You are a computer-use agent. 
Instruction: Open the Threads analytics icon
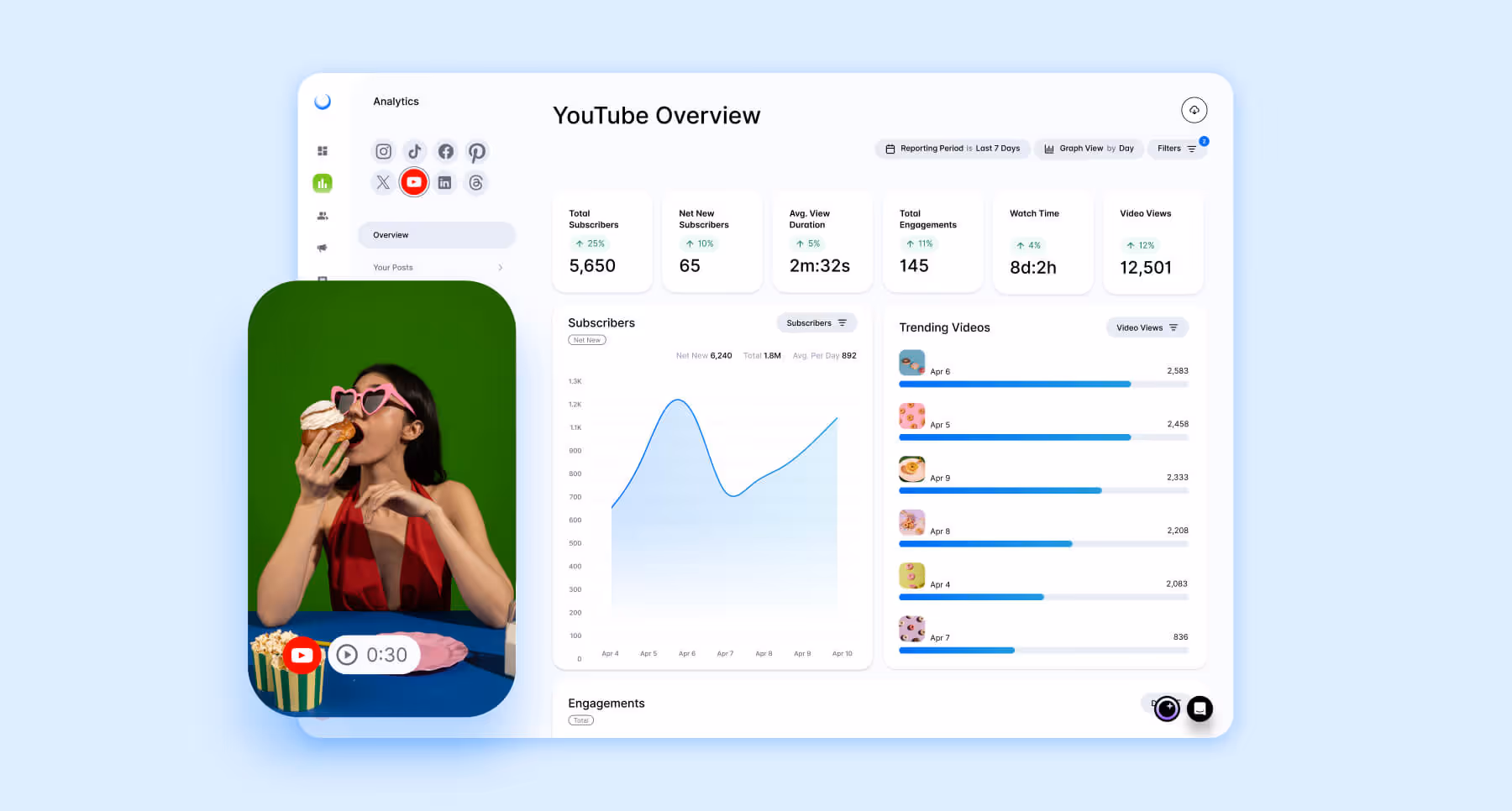coord(476,181)
